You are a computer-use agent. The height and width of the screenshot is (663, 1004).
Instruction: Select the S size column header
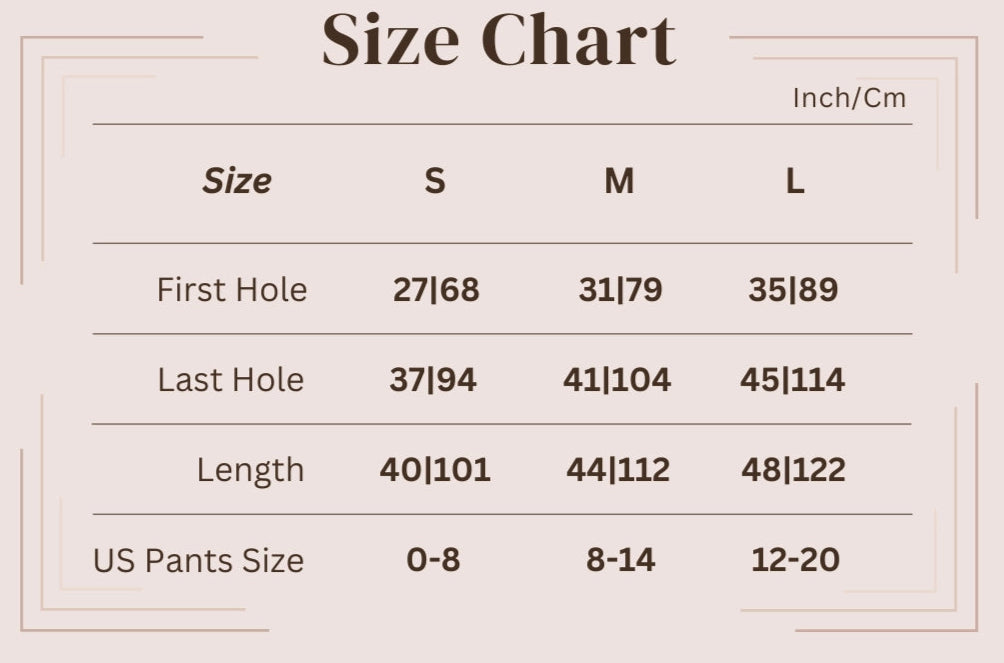(434, 181)
